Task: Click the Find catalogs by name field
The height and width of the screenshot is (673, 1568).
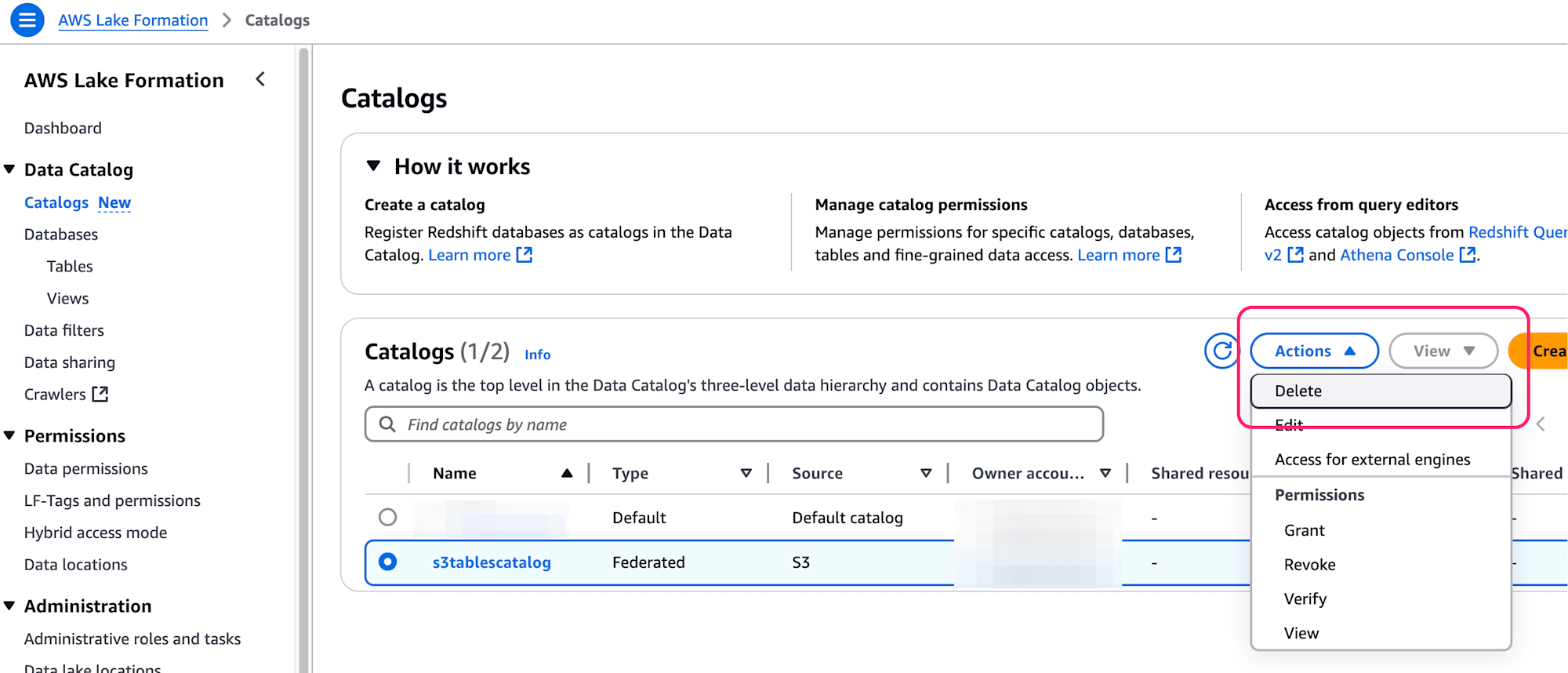Action: (x=734, y=424)
